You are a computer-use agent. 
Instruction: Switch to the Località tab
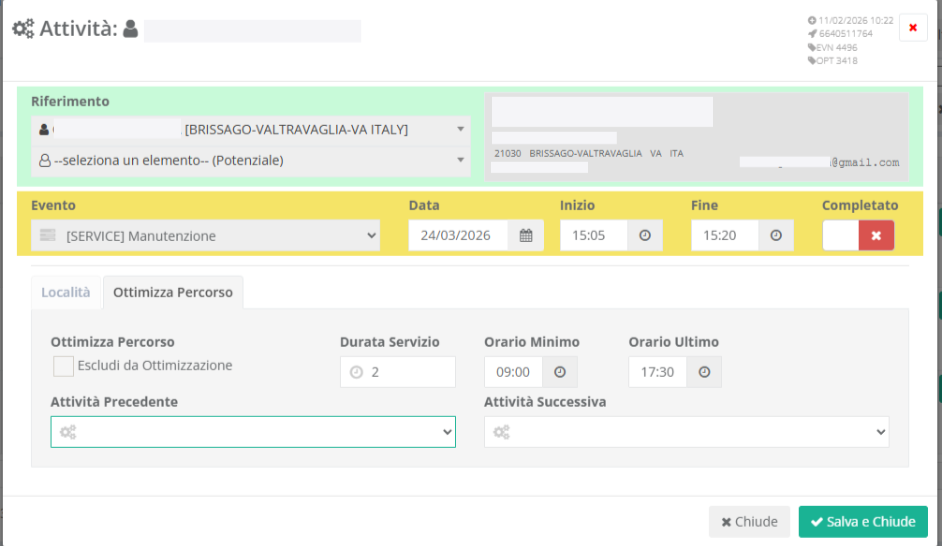click(x=66, y=292)
